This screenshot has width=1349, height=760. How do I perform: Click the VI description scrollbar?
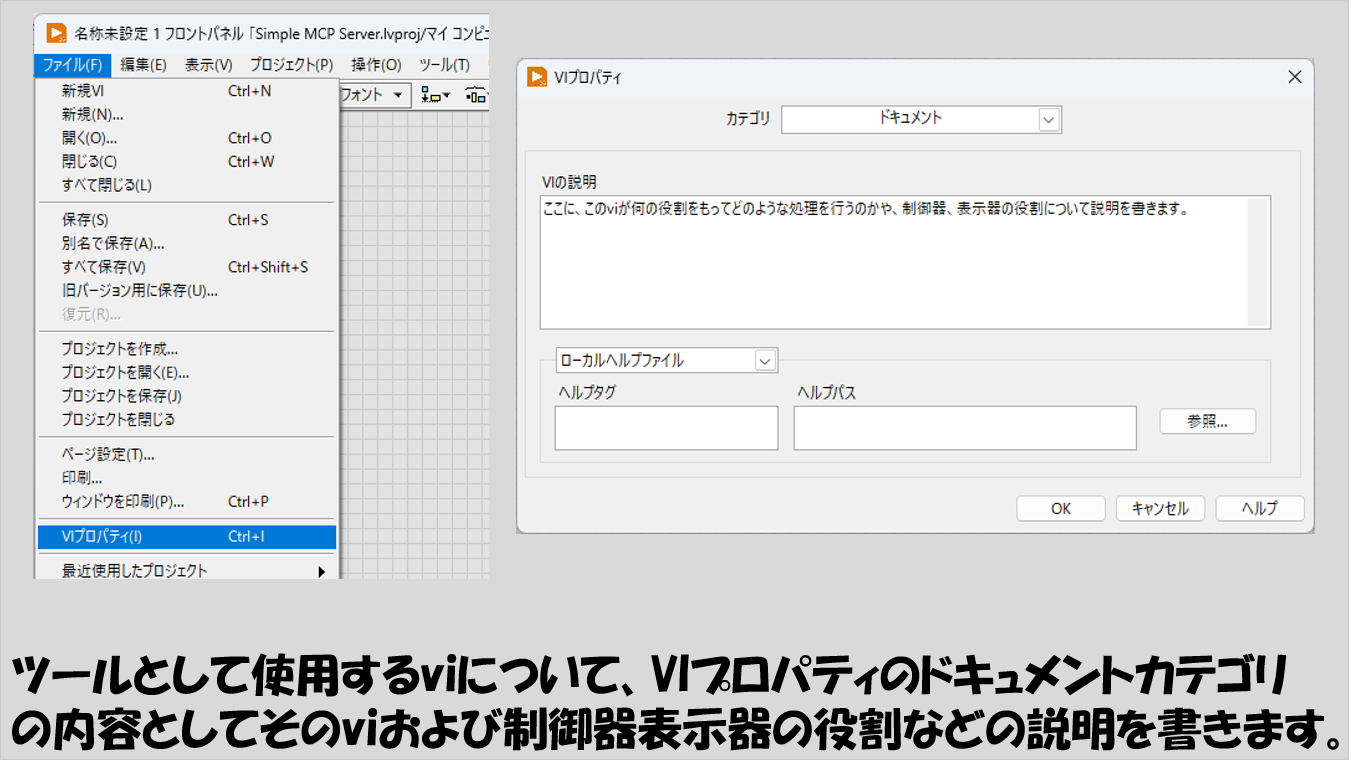[x=1258, y=262]
